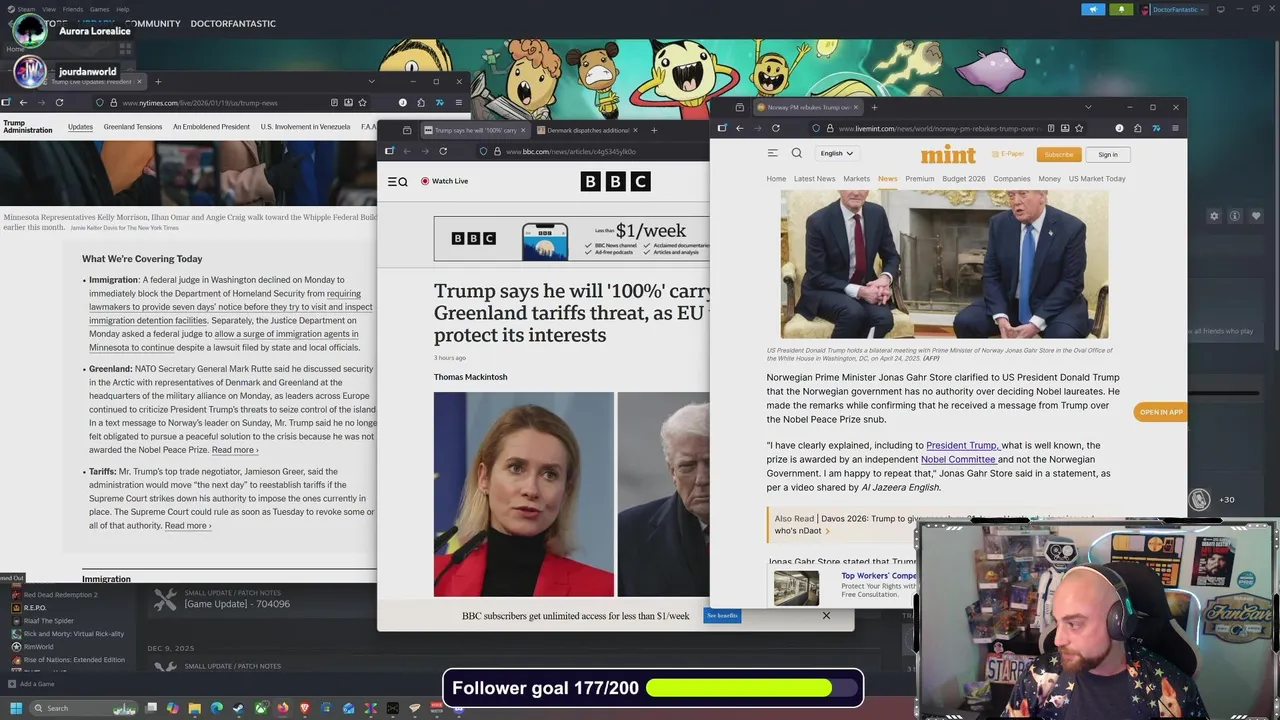Select R.E.P.O. in Steam library list
Viewport: 1280px width, 720px height.
coord(35,608)
